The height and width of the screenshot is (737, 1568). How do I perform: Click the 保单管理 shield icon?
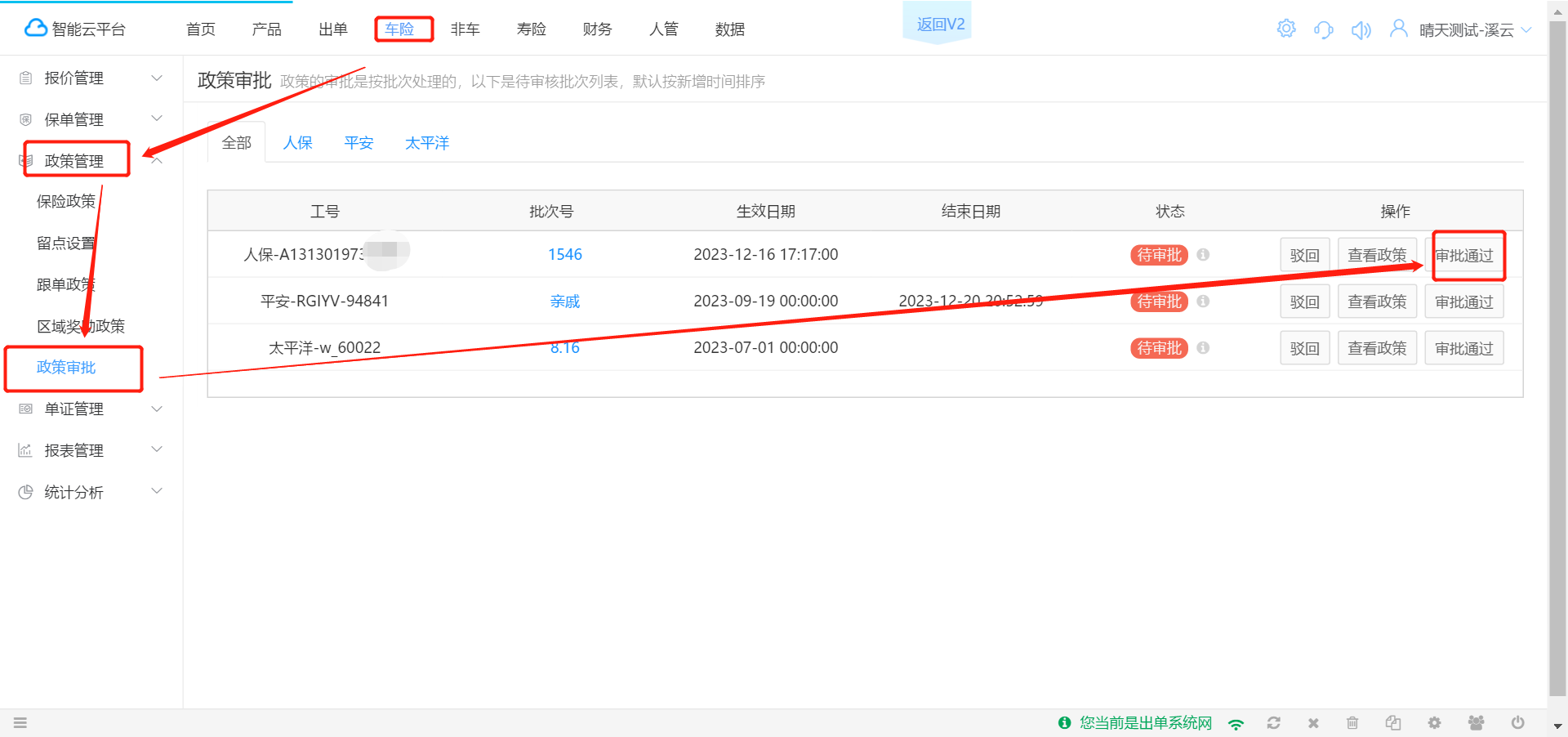(25, 119)
